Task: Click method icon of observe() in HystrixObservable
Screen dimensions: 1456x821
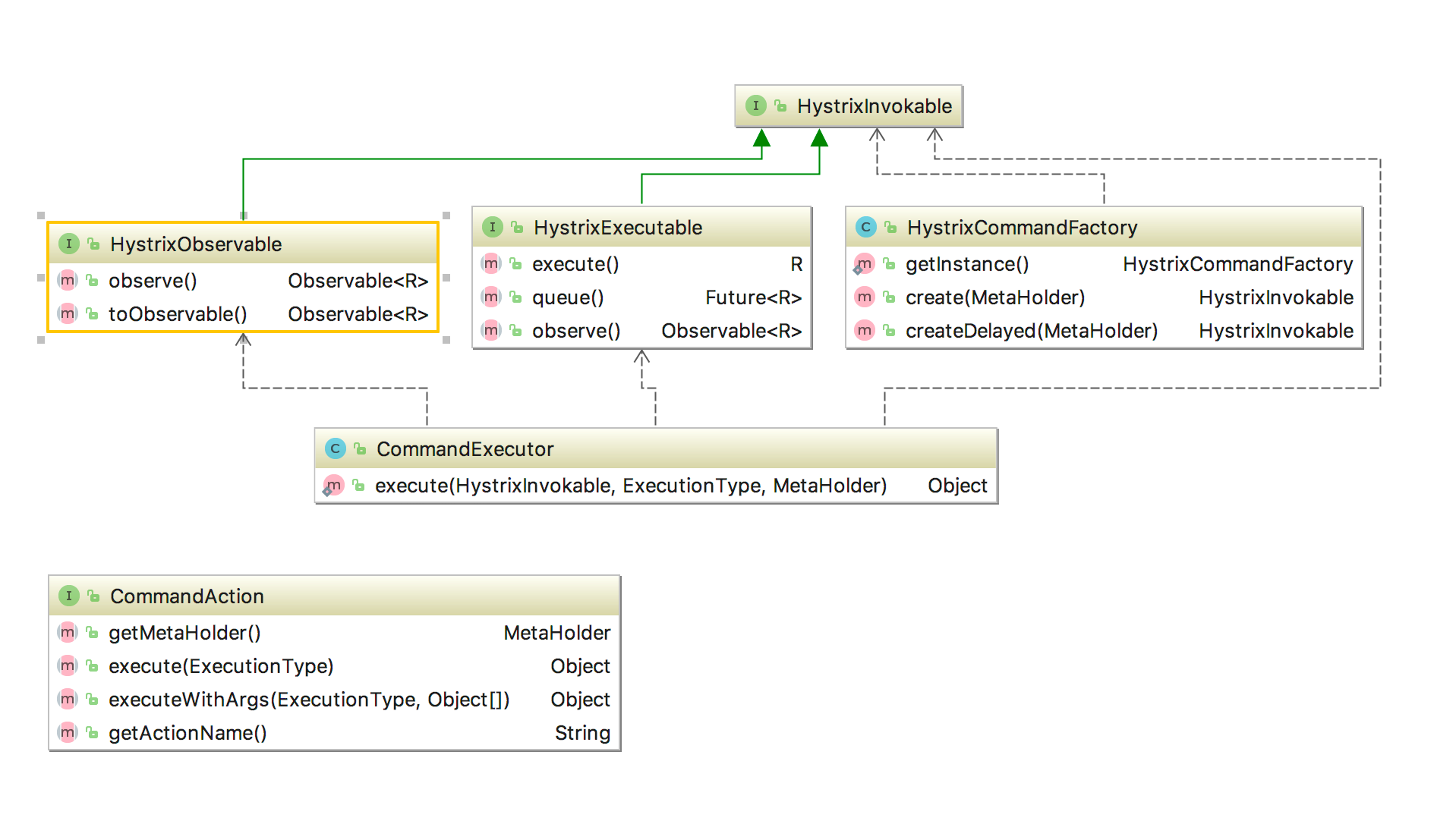Action: tap(68, 280)
